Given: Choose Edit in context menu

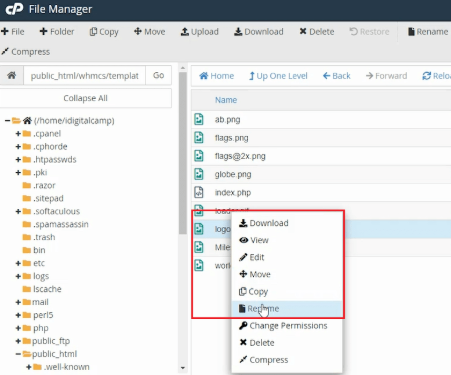Looking at the screenshot, I should click(x=287, y=257).
